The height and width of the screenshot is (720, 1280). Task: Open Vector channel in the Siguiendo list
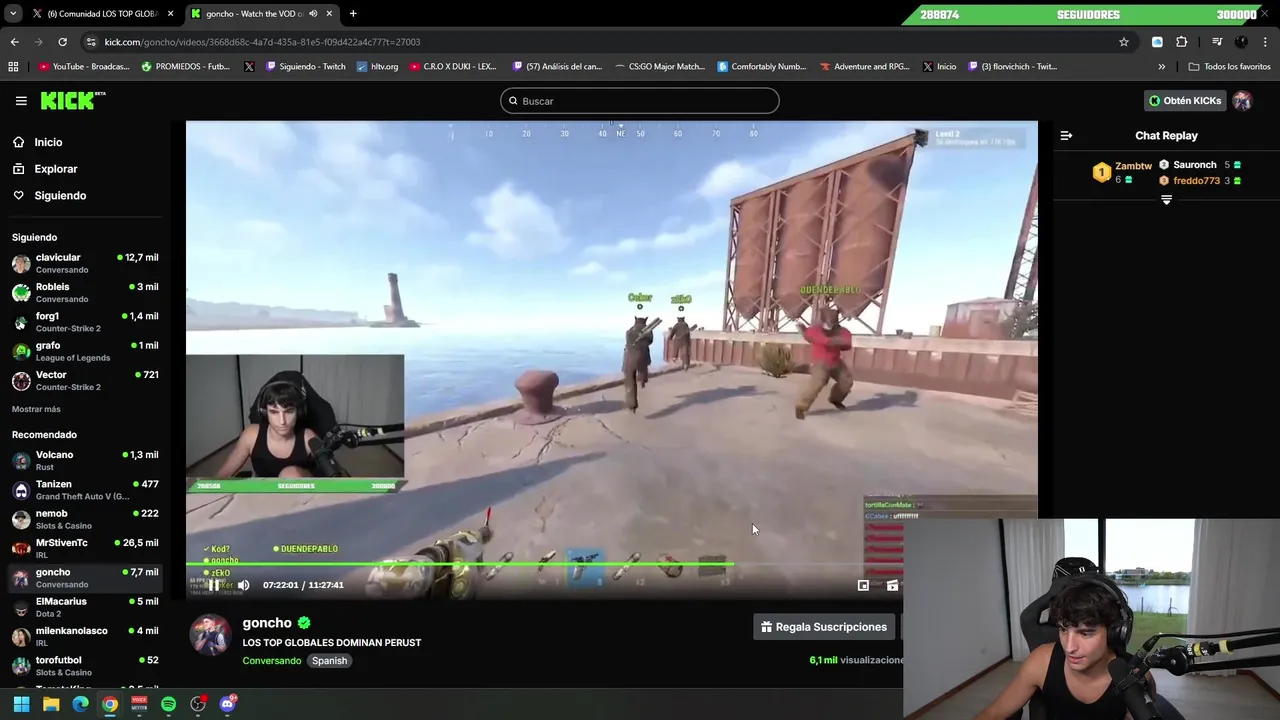tap(85, 380)
